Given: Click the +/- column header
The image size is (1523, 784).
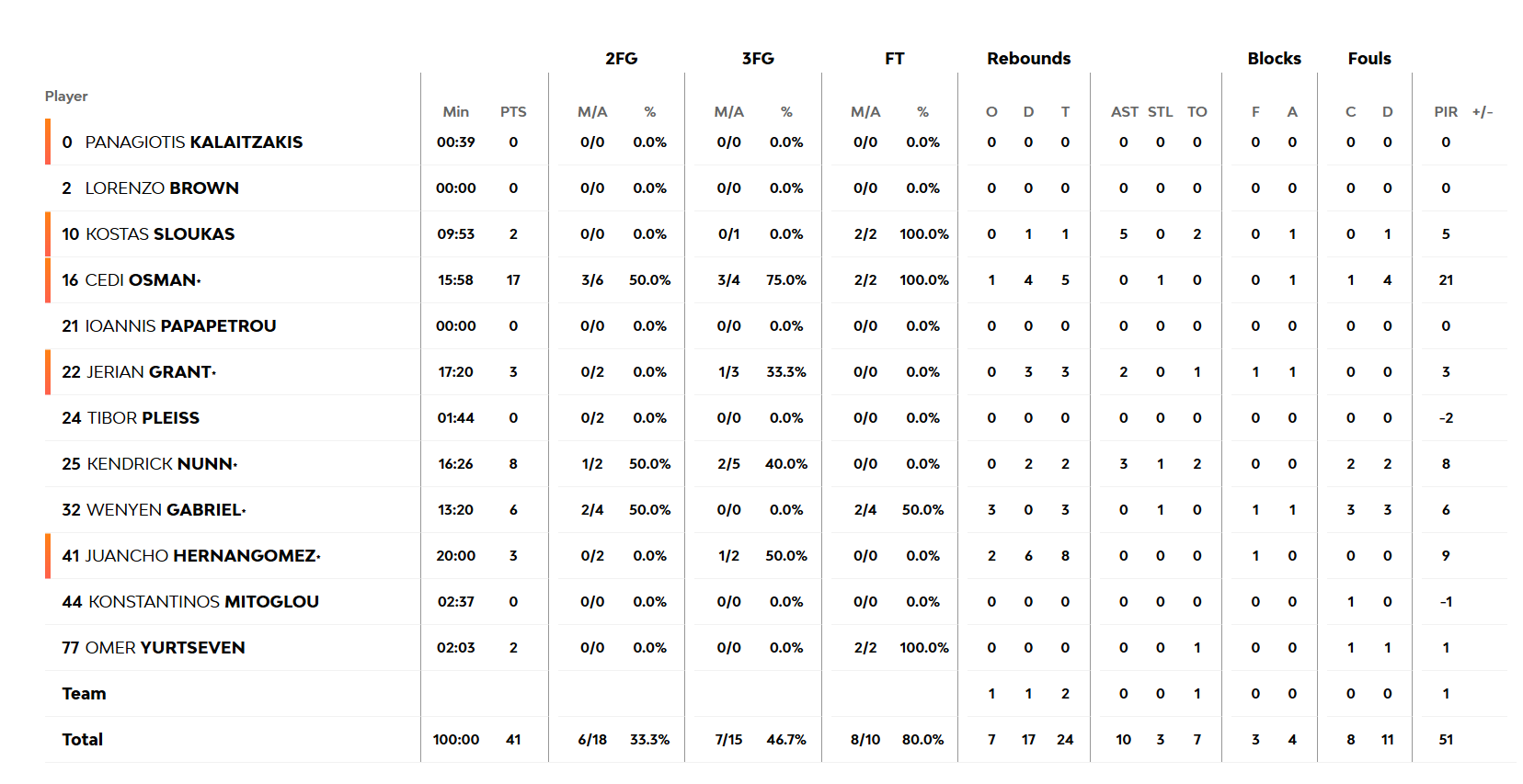Looking at the screenshot, I should (x=1482, y=112).
